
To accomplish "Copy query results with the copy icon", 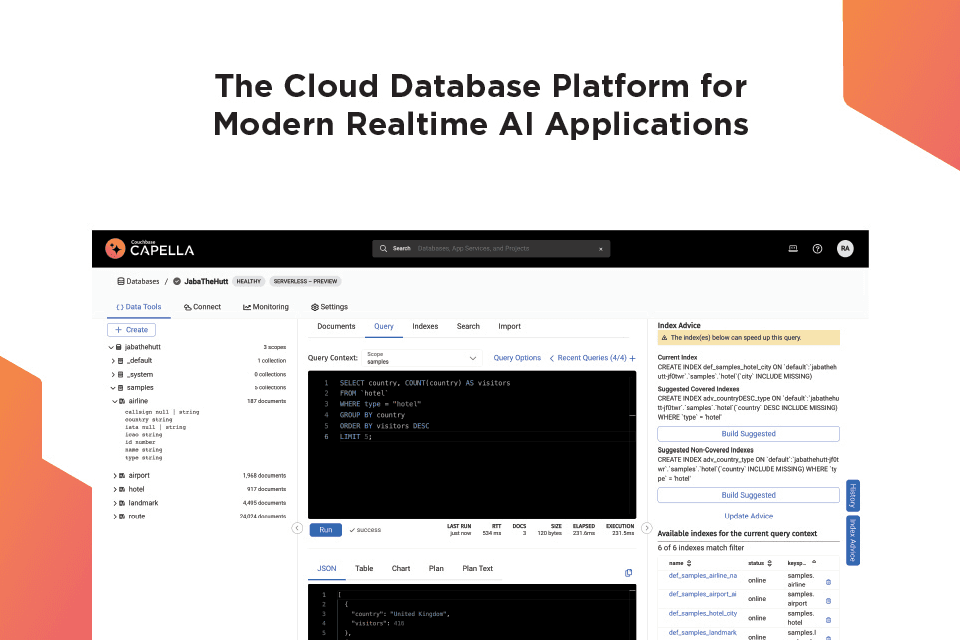I will point(628,573).
